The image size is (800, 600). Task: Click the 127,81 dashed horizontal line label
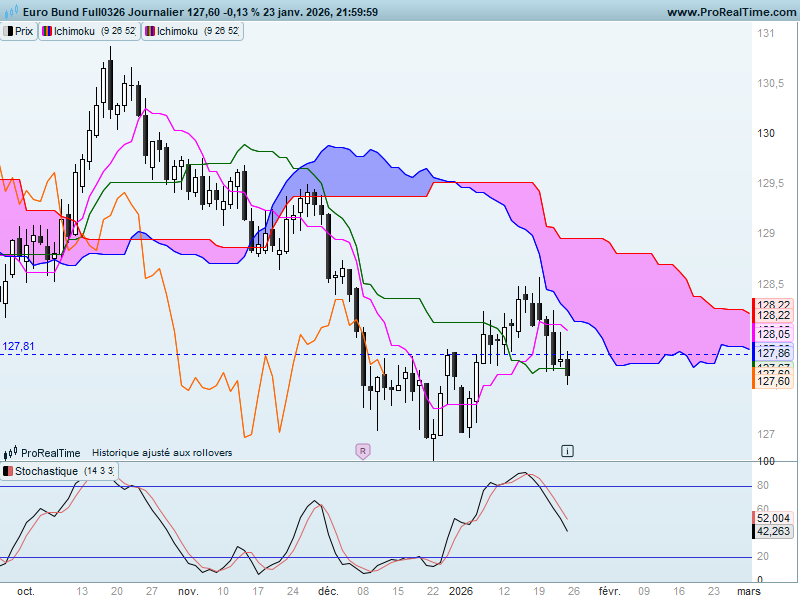(18, 346)
